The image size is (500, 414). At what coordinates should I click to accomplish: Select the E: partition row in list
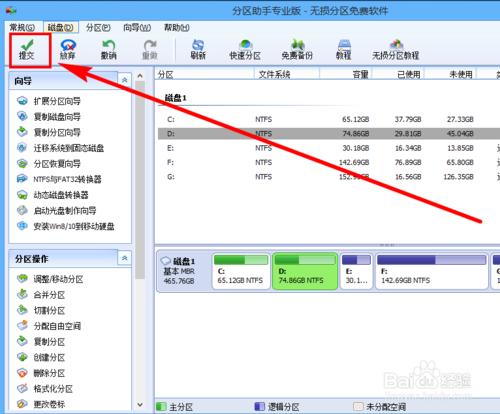[x=329, y=148]
